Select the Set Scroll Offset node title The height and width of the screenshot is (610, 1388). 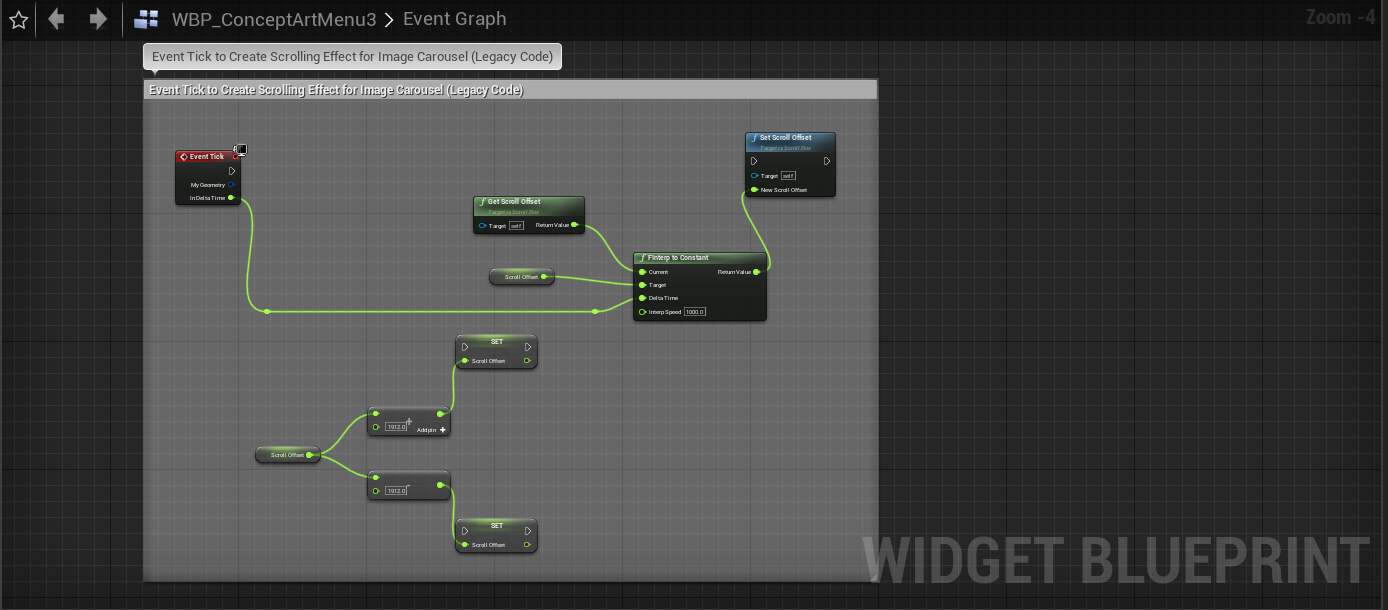(x=786, y=138)
